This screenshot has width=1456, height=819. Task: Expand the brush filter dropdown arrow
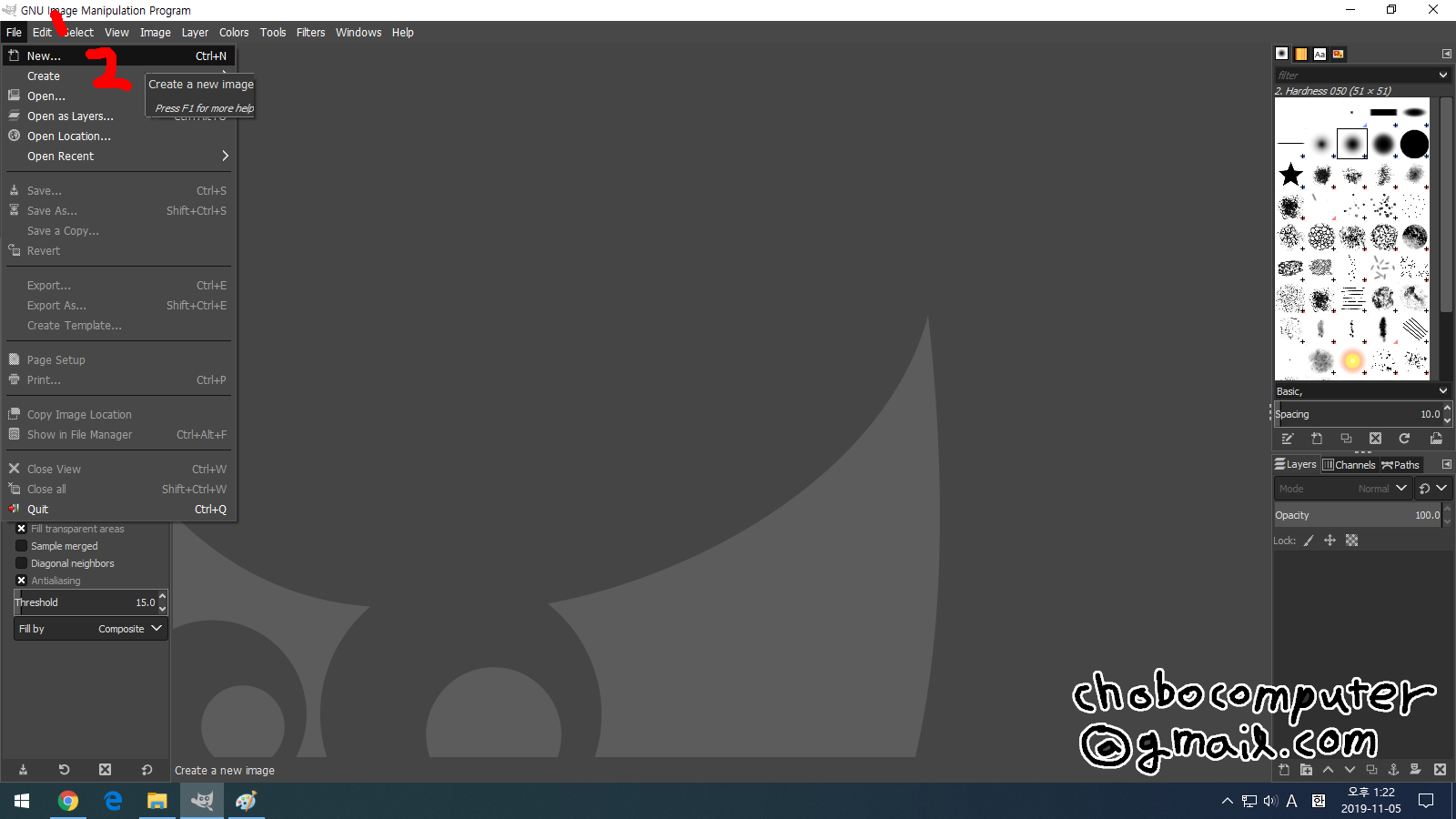pyautogui.click(x=1443, y=75)
